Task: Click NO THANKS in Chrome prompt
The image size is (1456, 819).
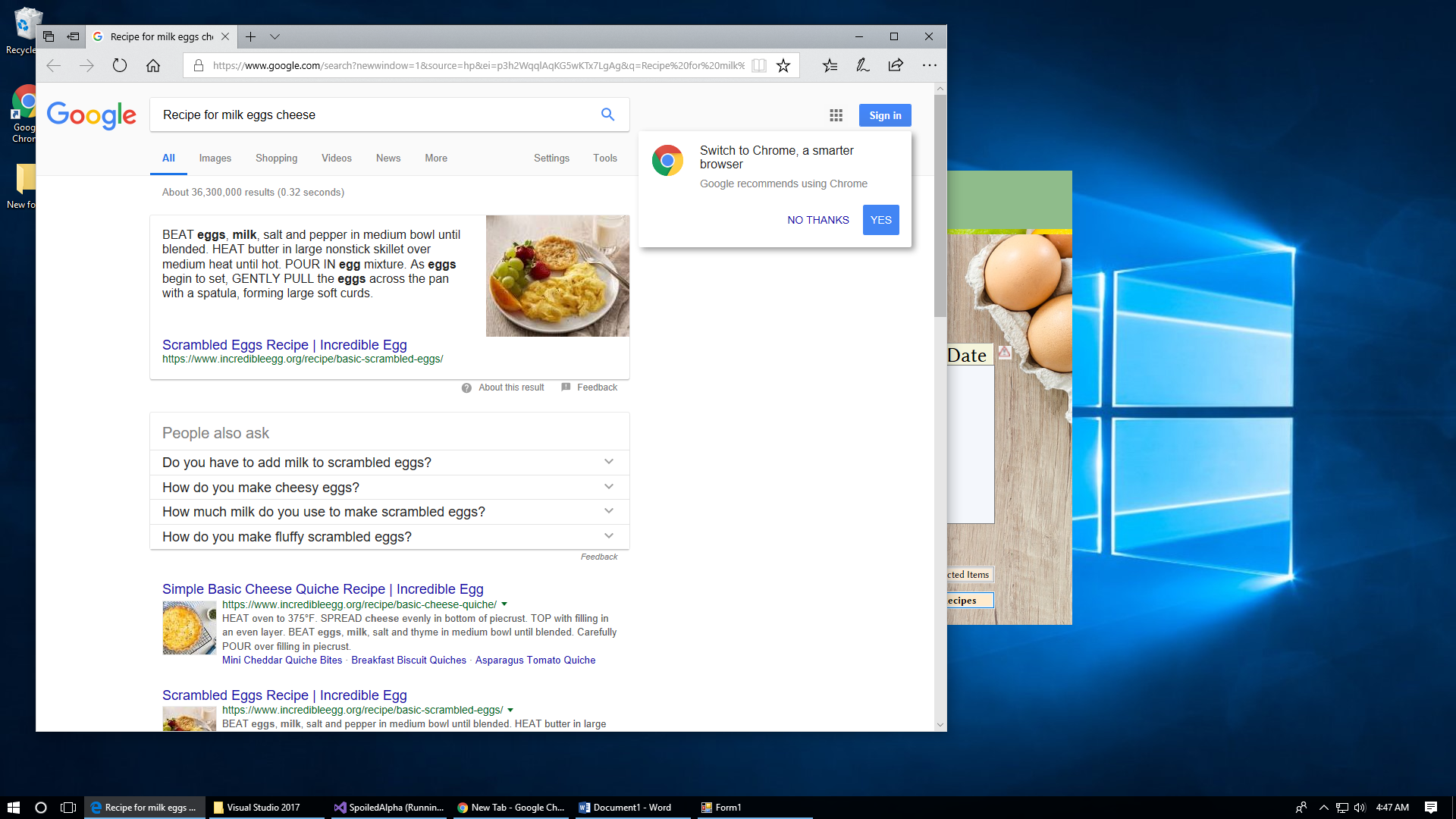Action: [x=817, y=220]
